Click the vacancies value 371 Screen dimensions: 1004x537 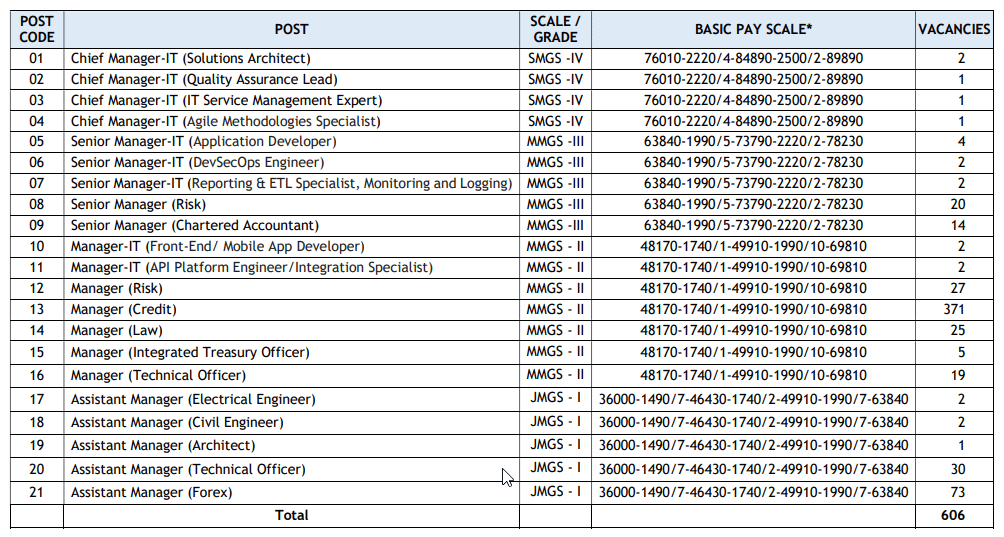pyautogui.click(x=953, y=309)
